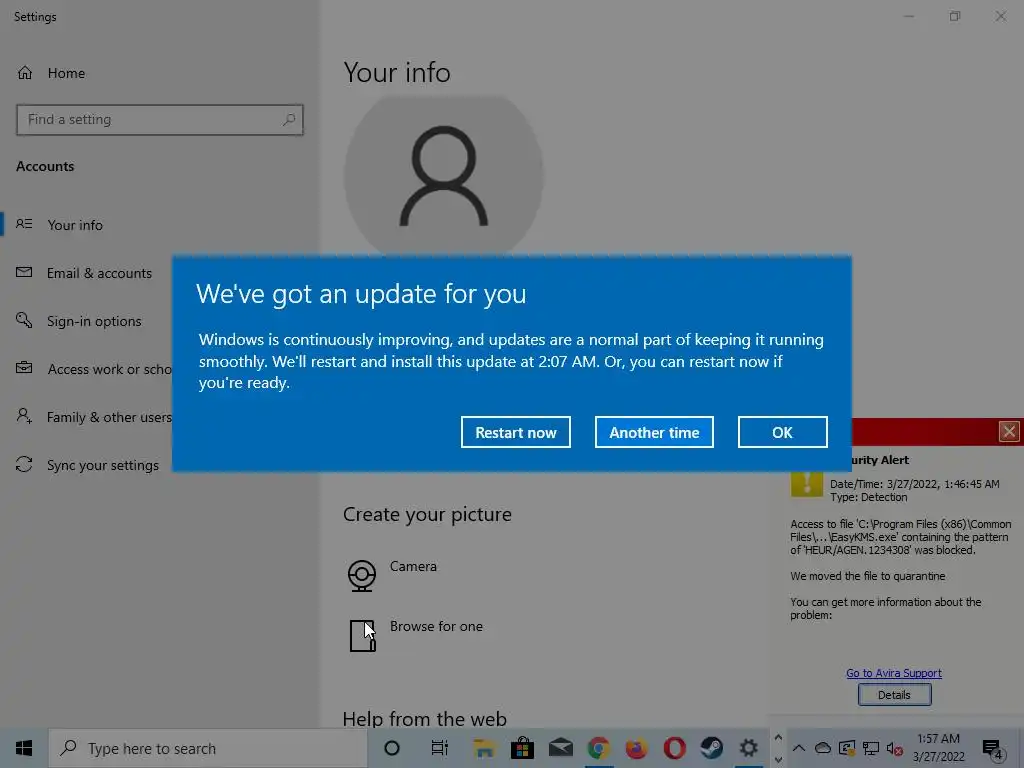Image resolution: width=1024 pixels, height=768 pixels.
Task: Select Your info in Accounts sidebar
Action: [75, 225]
